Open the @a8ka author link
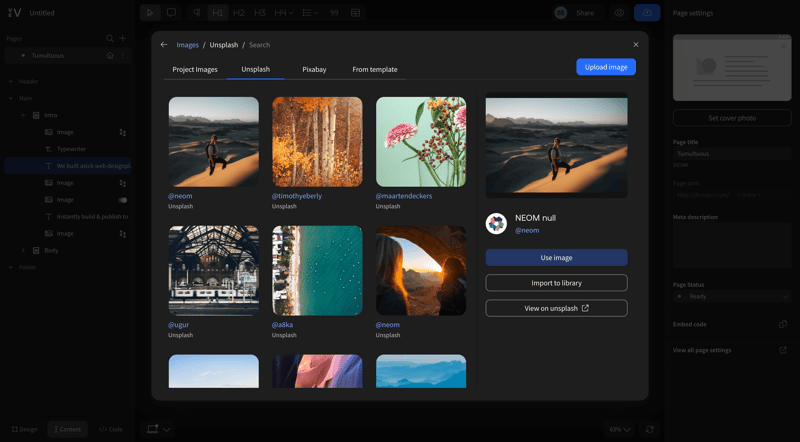Screen dimensions: 800x442 coord(283,325)
